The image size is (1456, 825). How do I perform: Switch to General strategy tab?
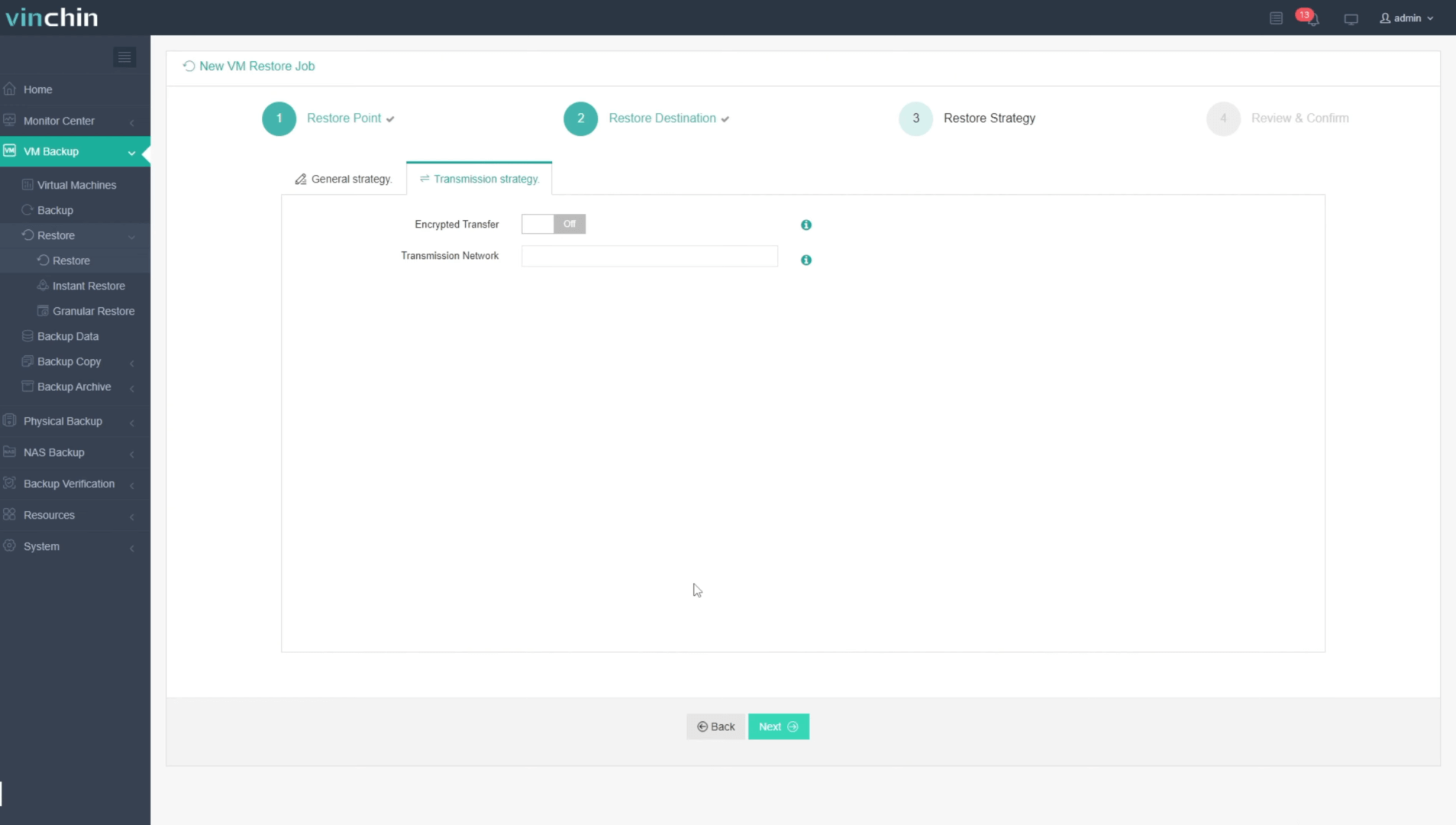tap(344, 179)
